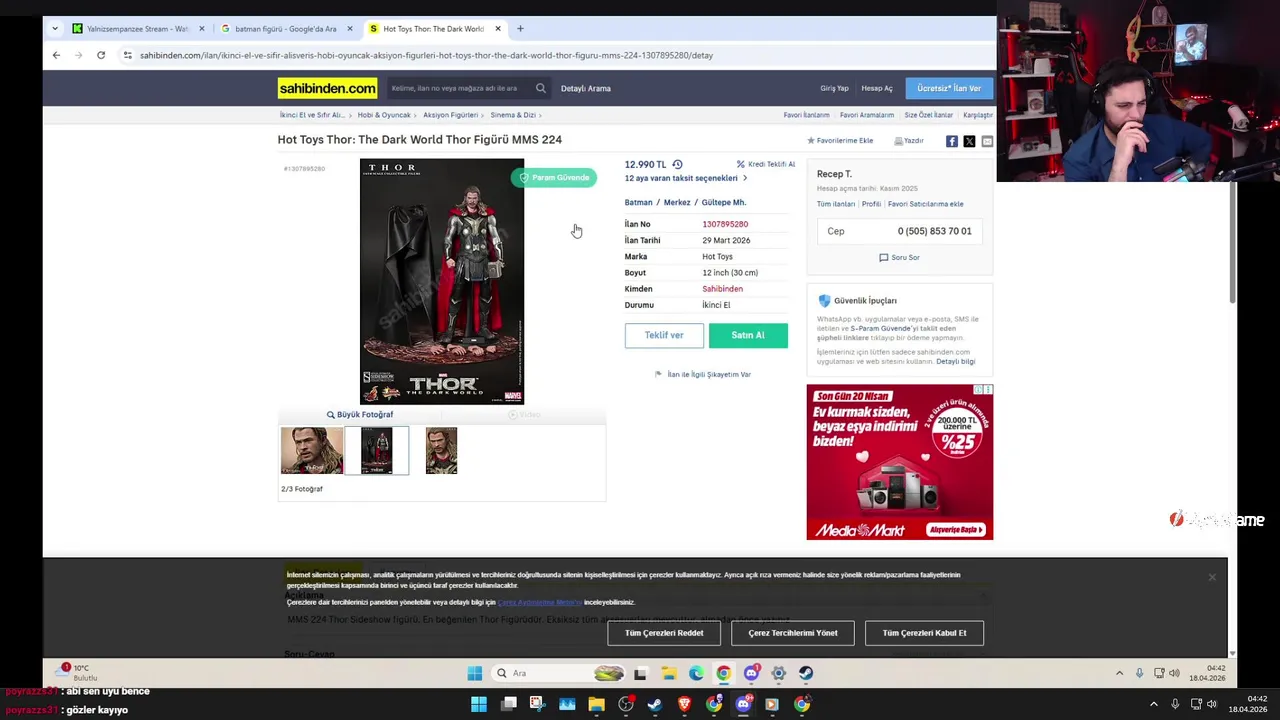Click Favori Satıcılarıma ekle link
The image size is (1280, 720).
point(926,204)
